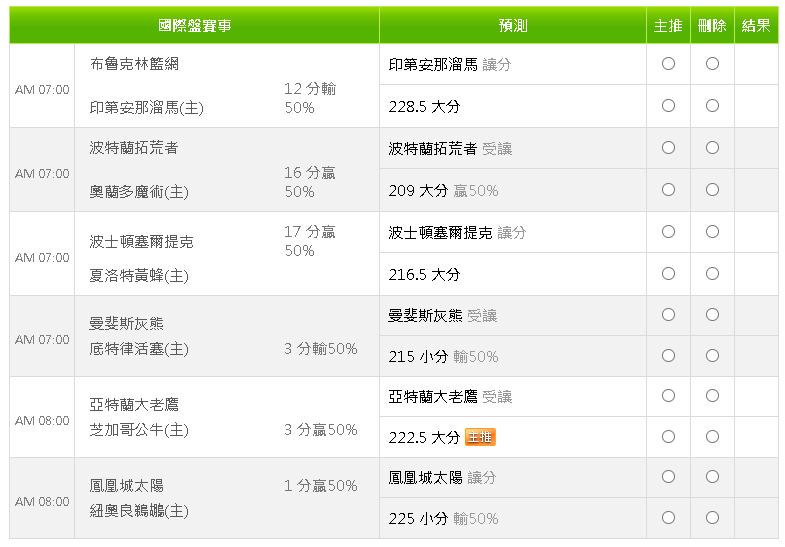Viewport: 785px width, 547px height.
Task: Click prediction text 216.5 大分
Action: pos(425,275)
